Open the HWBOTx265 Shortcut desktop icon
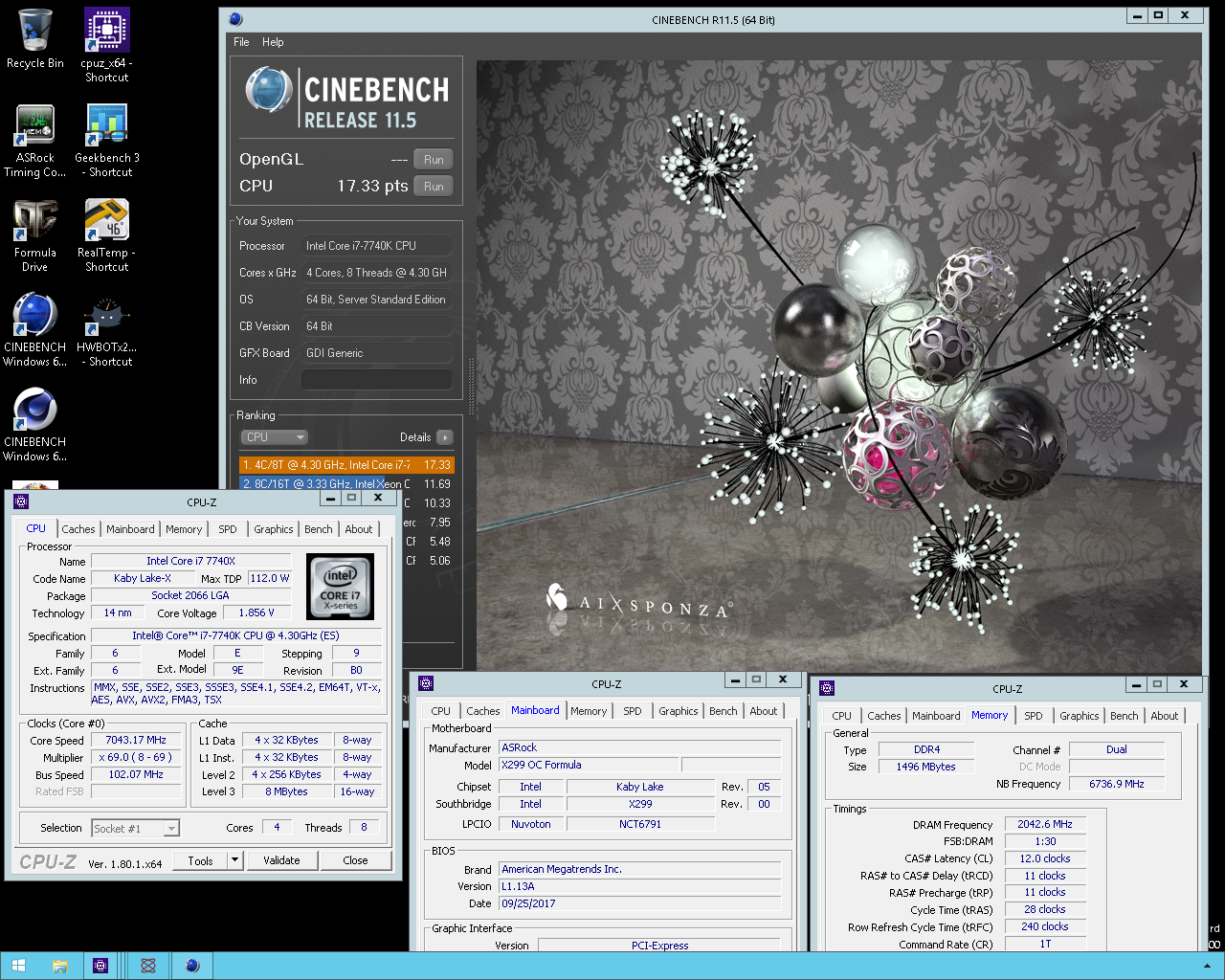The image size is (1225, 980). click(106, 330)
